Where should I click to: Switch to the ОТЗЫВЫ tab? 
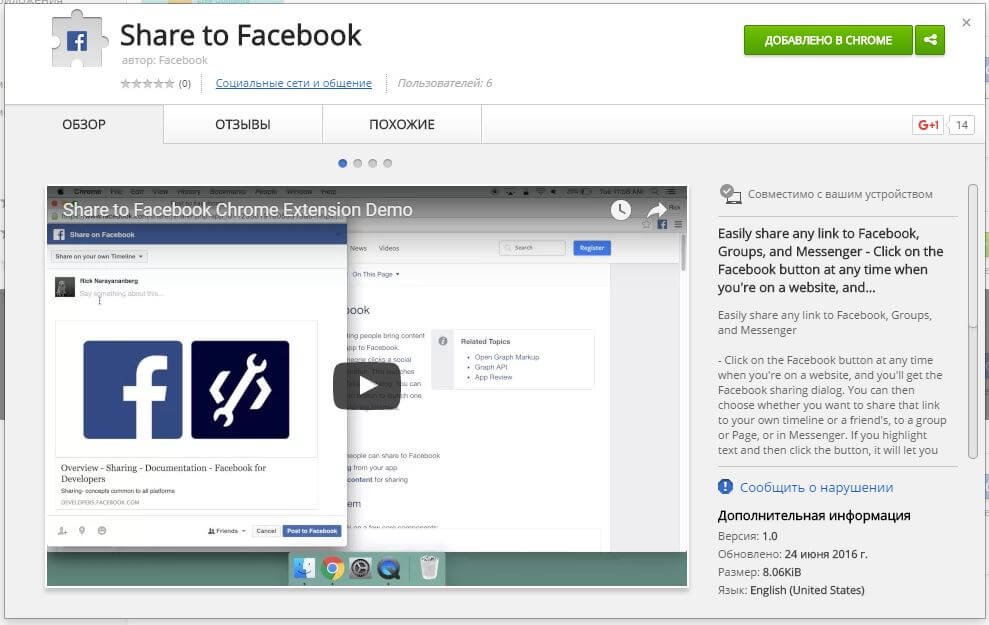click(x=243, y=125)
